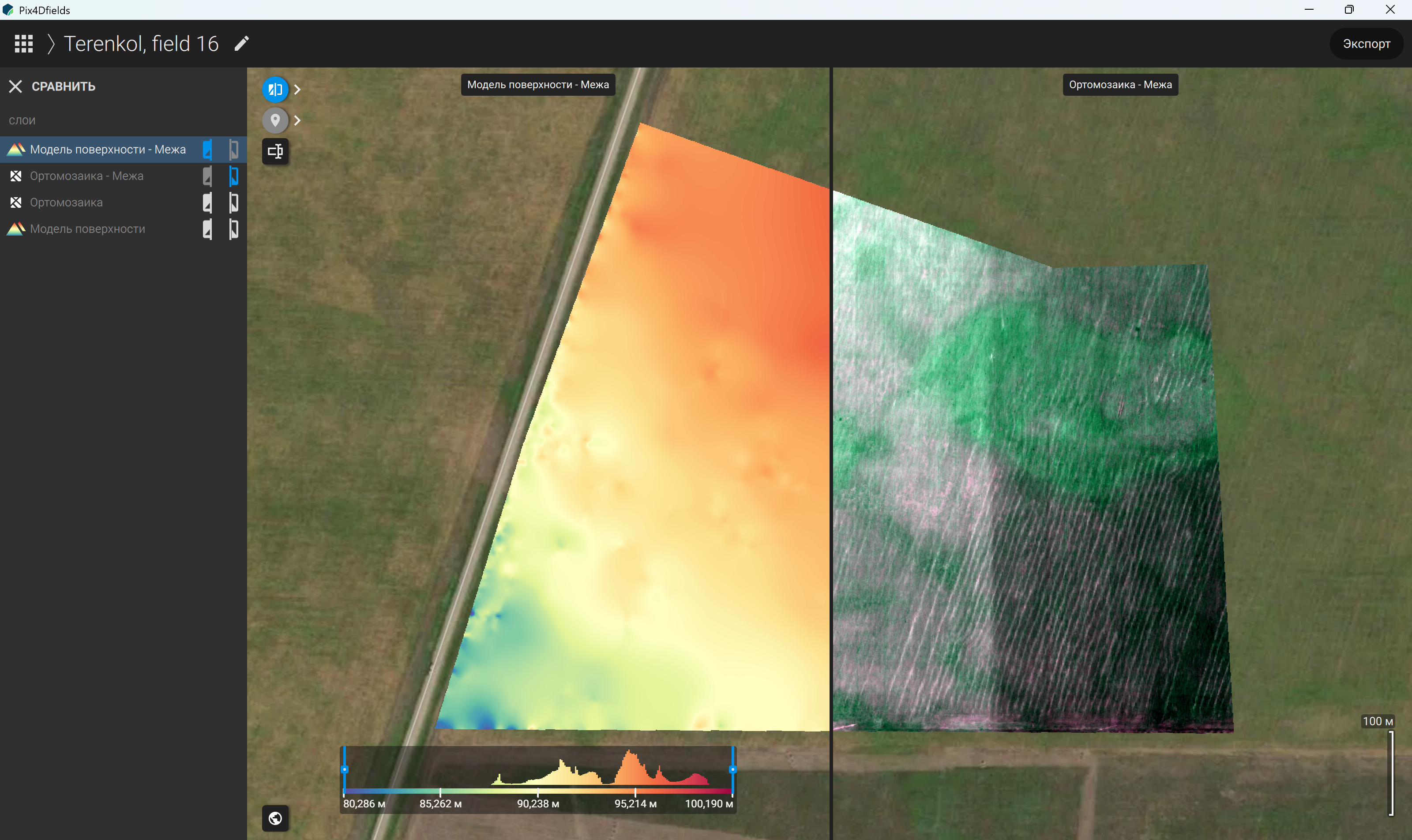Toggle right-side view for Модель поверхности layer
This screenshot has height=840, width=1412.
click(234, 229)
